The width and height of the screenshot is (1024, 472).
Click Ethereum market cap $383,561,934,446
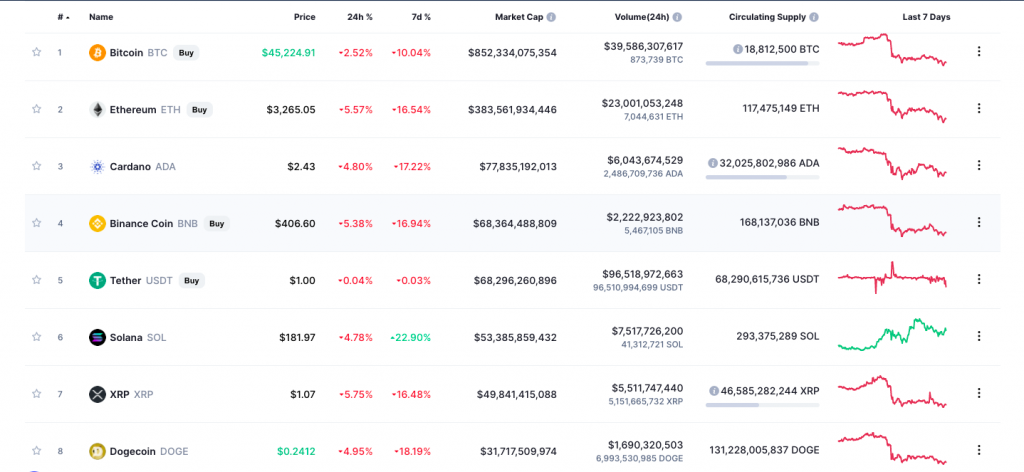[x=513, y=110]
